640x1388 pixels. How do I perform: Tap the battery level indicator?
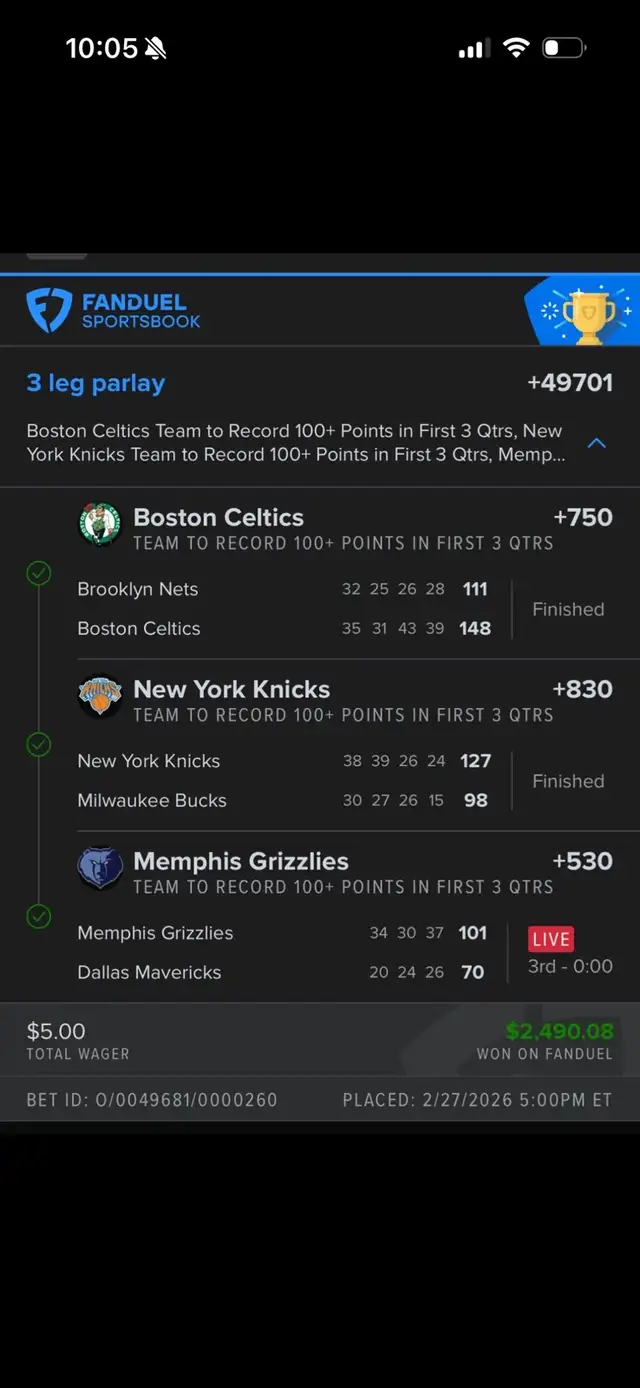coord(563,46)
